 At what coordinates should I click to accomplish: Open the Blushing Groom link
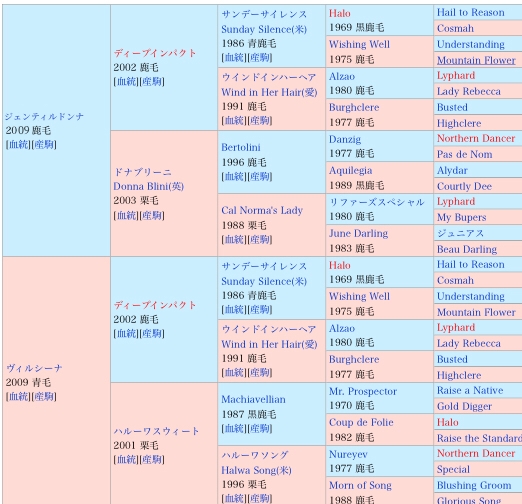pos(474,485)
